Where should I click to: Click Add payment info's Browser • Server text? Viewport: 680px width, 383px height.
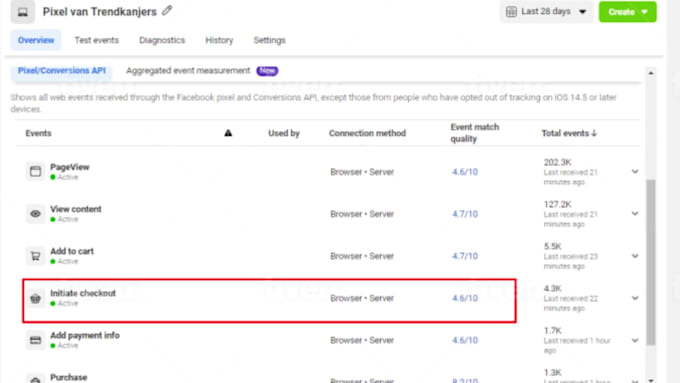pyautogui.click(x=362, y=340)
